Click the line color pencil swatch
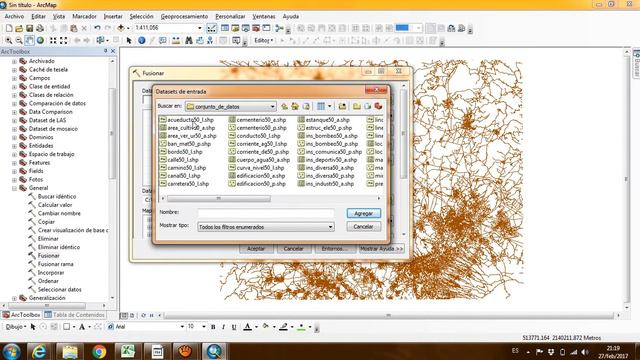 [284, 327]
